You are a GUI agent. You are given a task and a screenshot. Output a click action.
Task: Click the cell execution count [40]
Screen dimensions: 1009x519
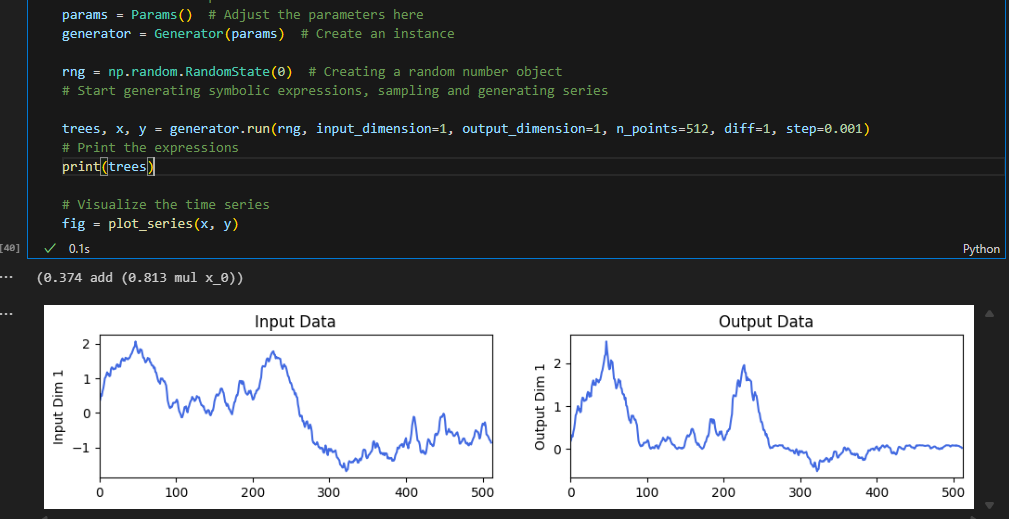(x=12, y=246)
